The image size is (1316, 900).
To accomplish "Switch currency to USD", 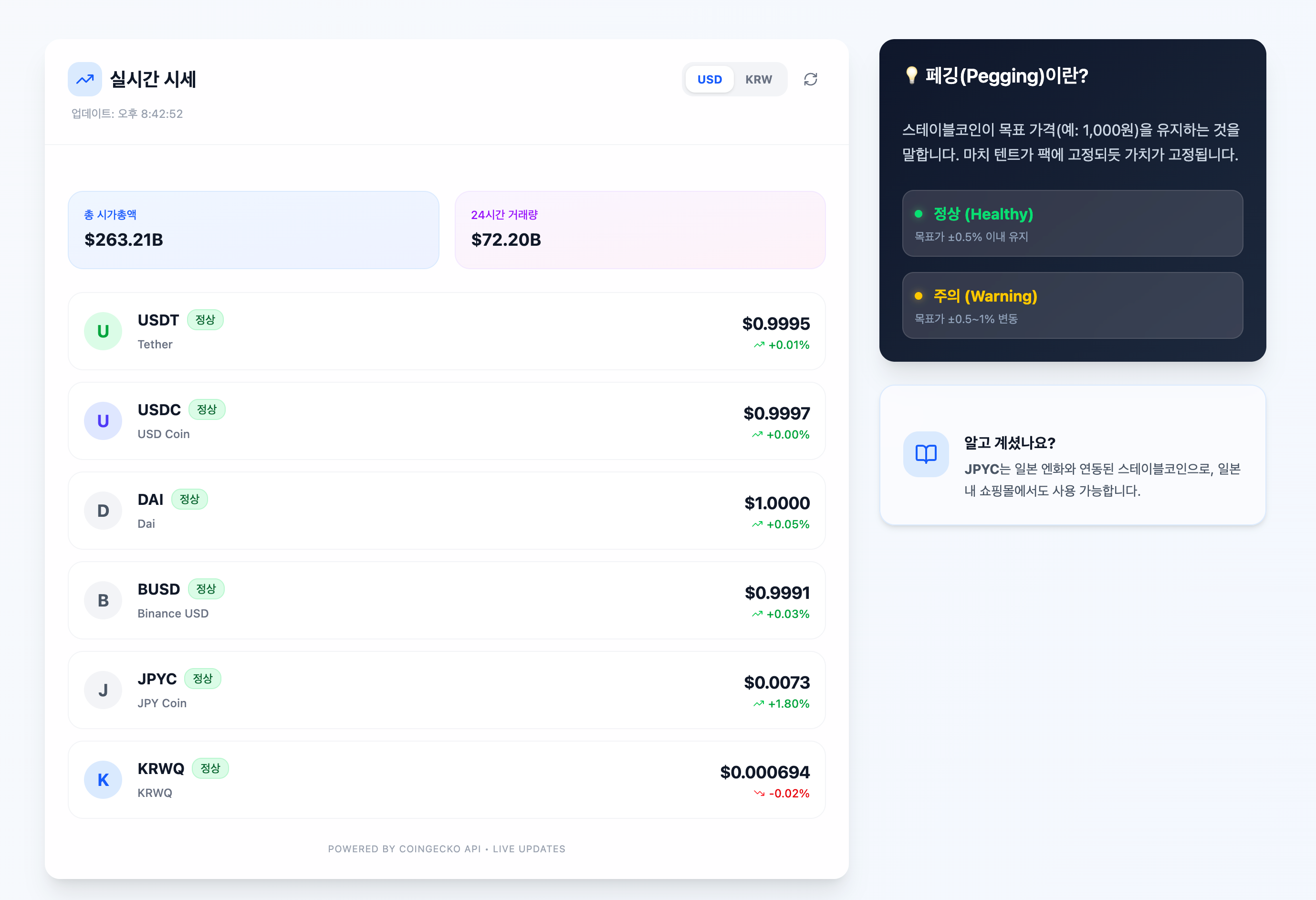I will click(710, 79).
